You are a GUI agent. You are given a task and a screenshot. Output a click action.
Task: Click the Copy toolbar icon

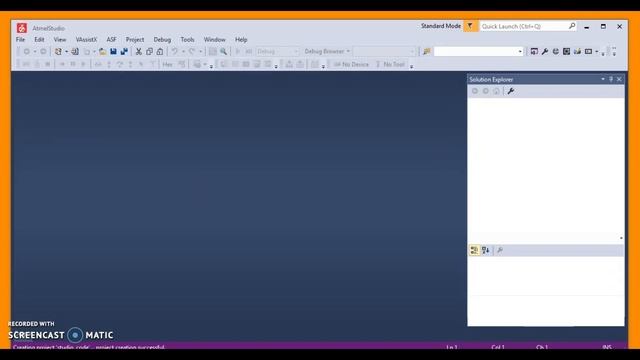click(x=149, y=51)
